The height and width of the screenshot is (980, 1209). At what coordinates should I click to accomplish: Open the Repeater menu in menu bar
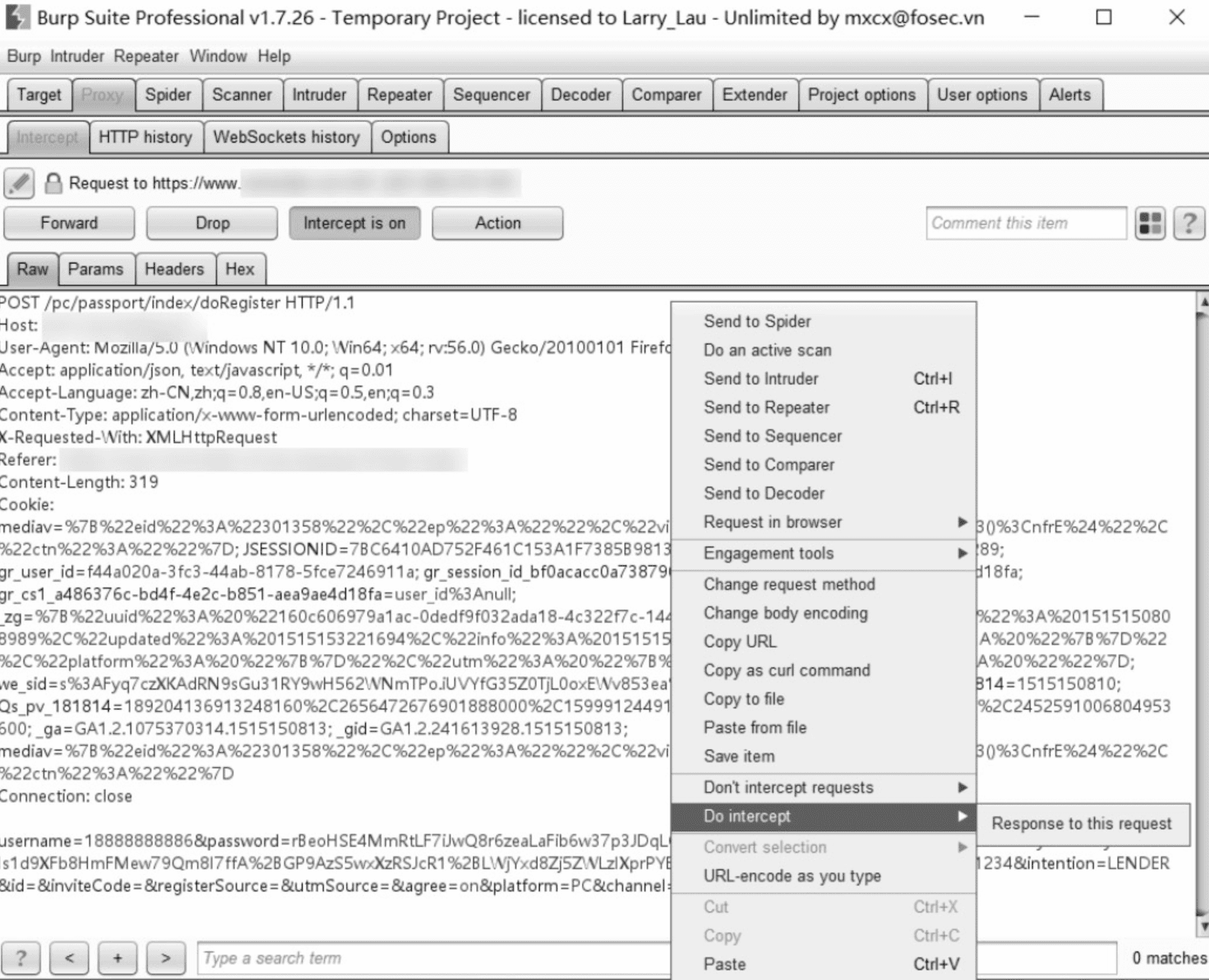click(146, 56)
